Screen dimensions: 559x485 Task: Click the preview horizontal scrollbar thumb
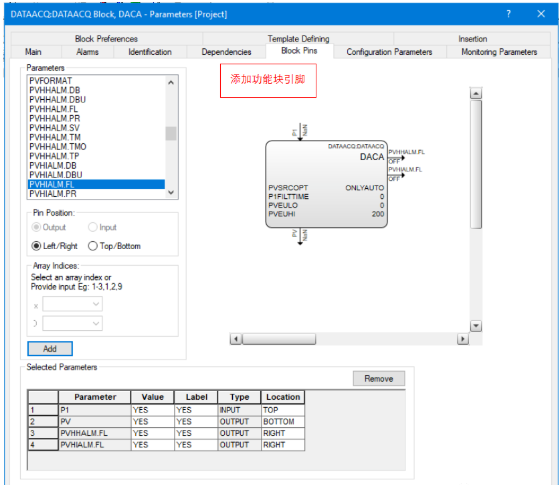[x=279, y=338]
